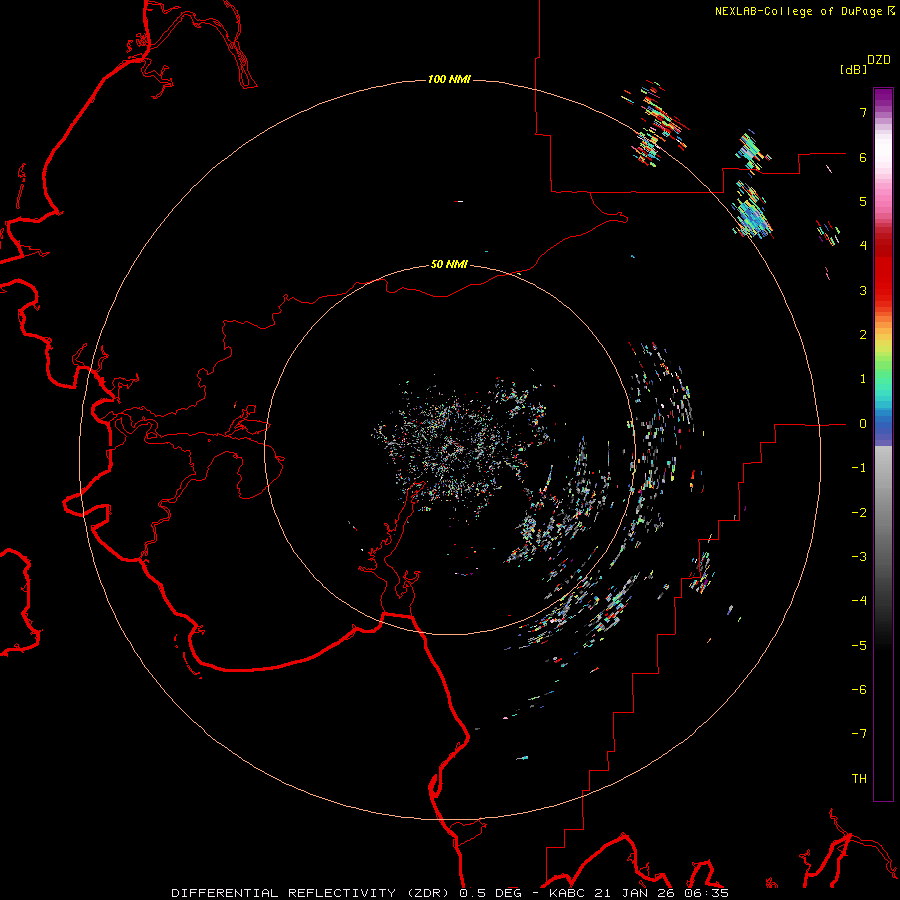Select the -1 dB scale tick label
The image size is (900, 900).
859,468
